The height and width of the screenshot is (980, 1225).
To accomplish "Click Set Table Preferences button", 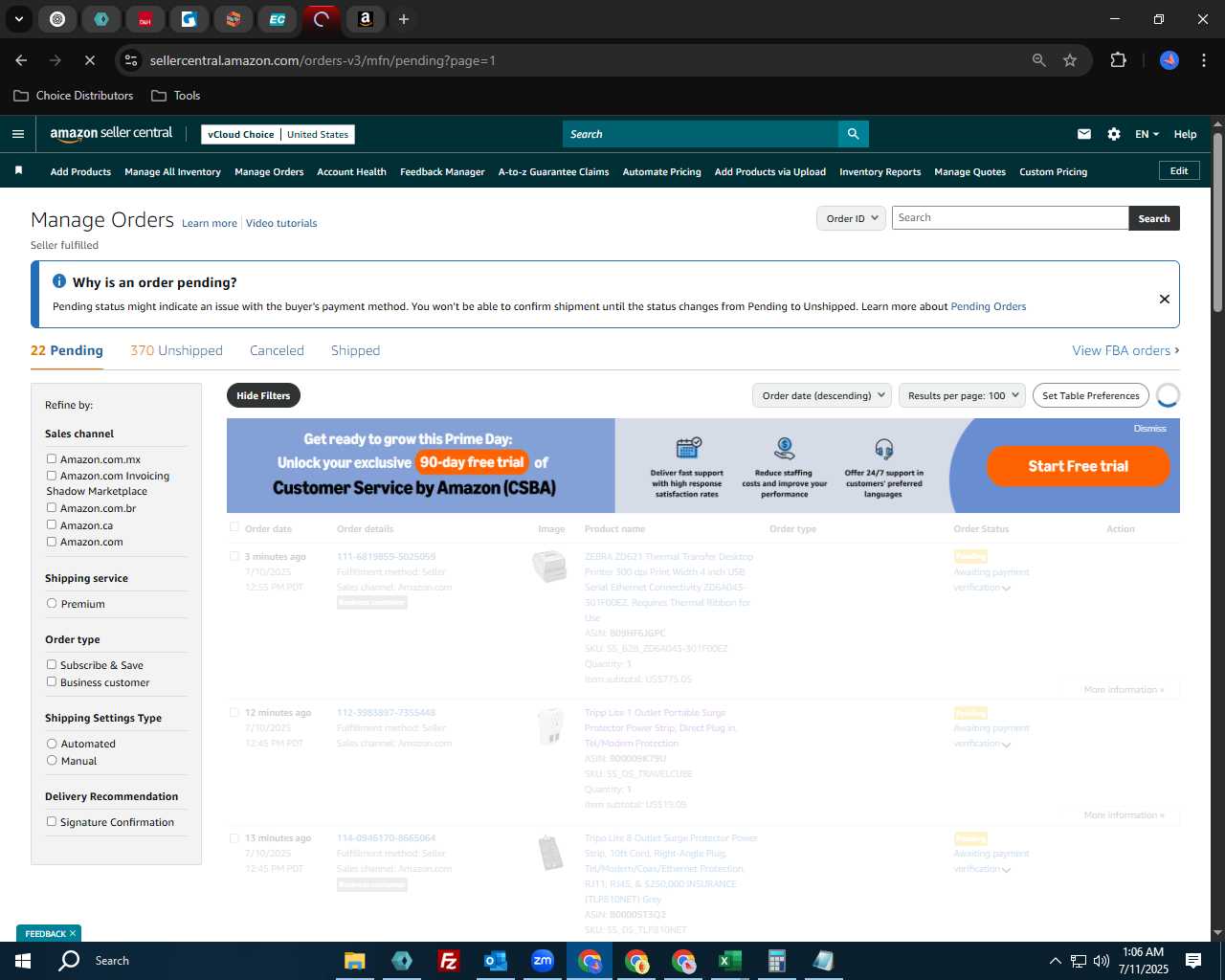I will pos(1091,395).
